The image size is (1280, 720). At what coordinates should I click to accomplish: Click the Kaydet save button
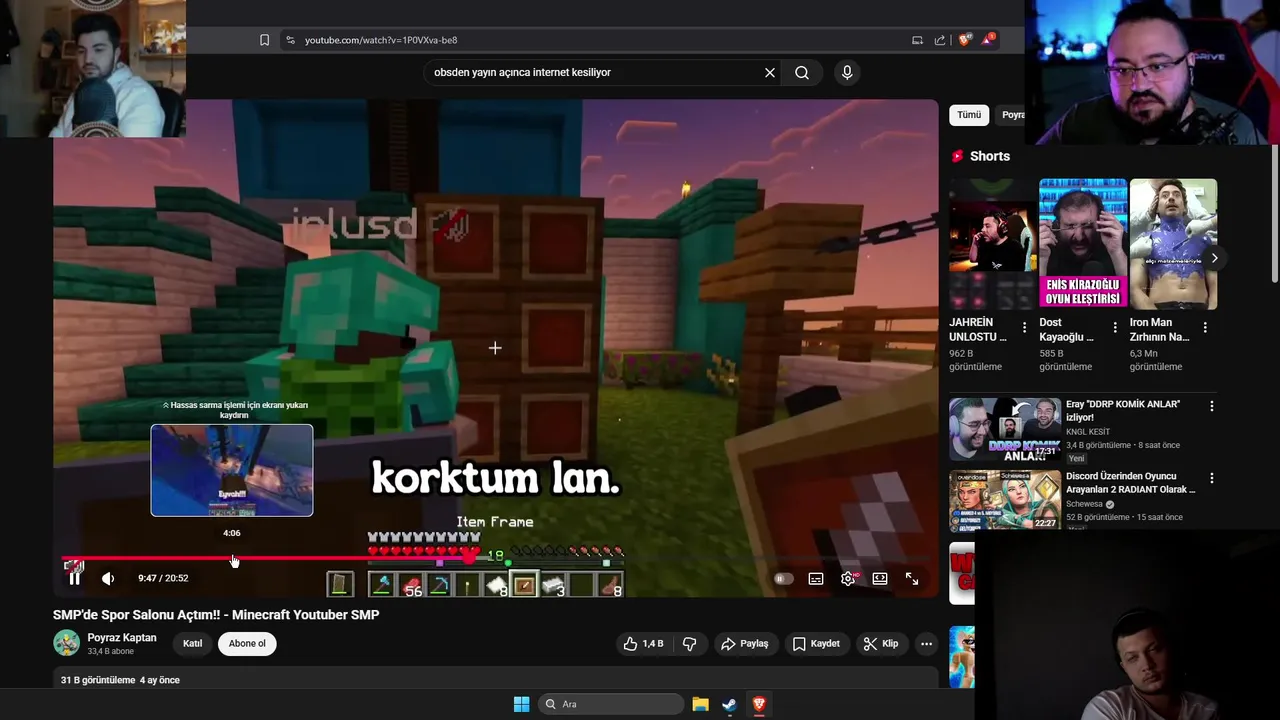816,644
